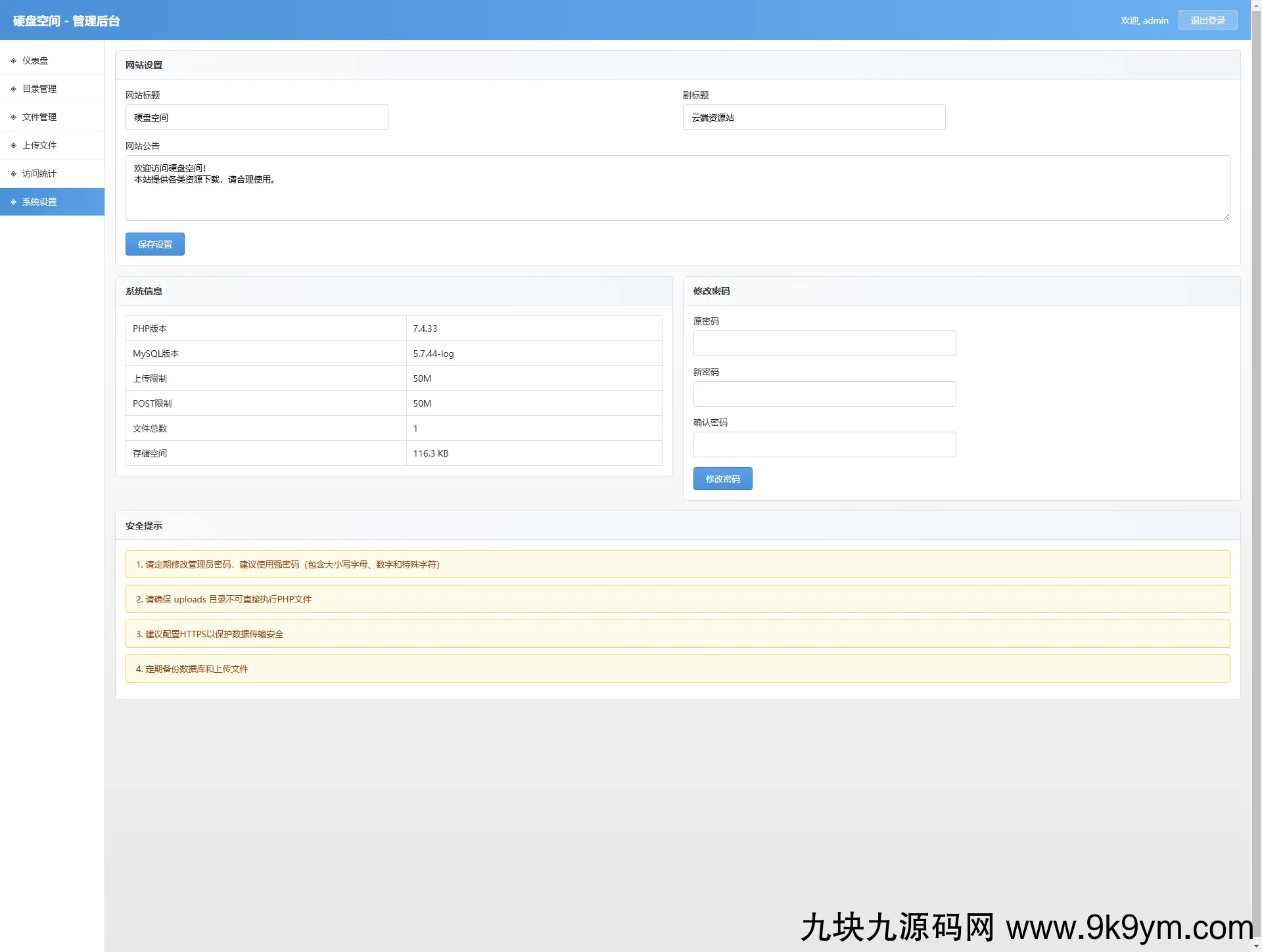Click the diamond icon beside 上传文件
The height and width of the screenshot is (952, 1262).
(13, 145)
